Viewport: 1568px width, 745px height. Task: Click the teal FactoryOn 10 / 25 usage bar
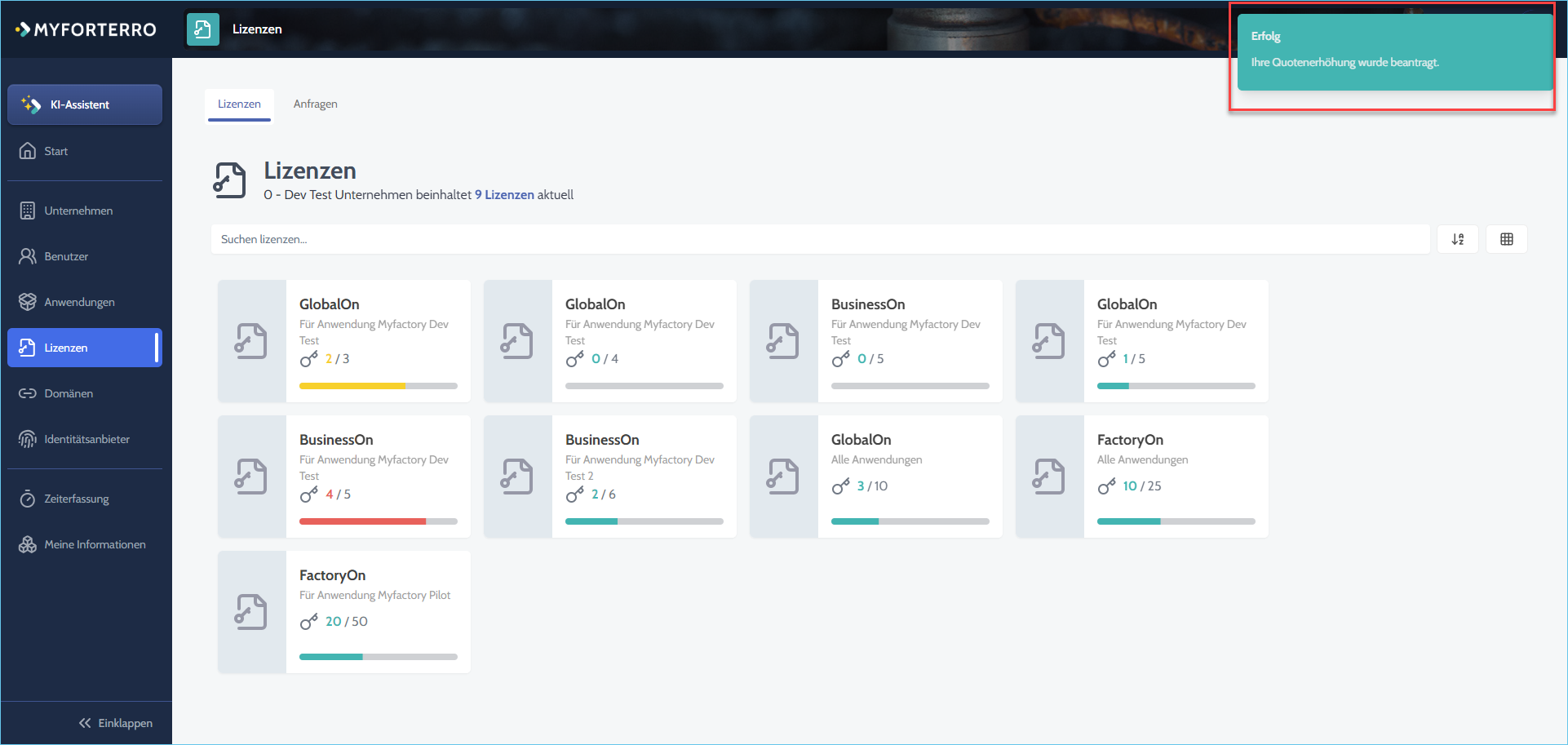coord(1176,521)
